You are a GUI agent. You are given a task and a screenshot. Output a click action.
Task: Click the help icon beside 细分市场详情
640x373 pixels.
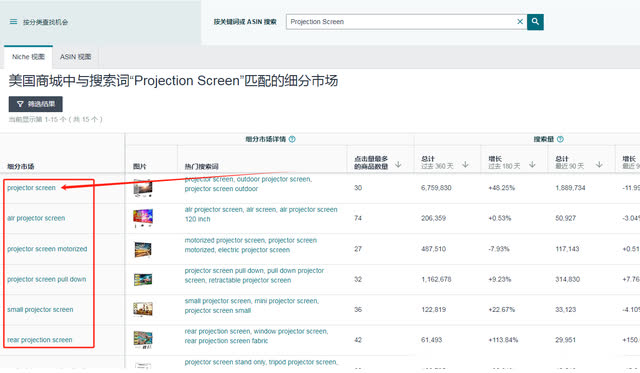tap(292, 139)
